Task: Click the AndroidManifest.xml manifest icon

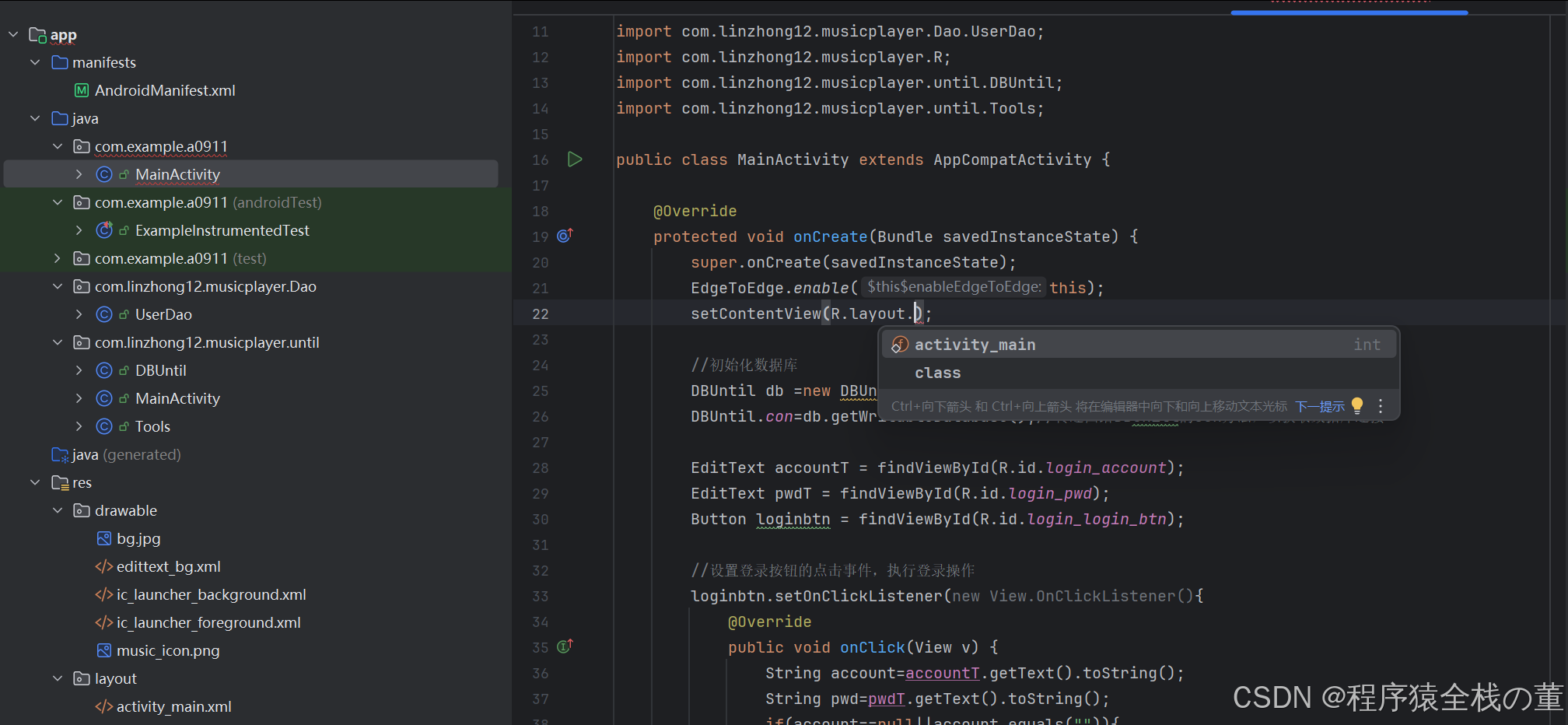Action: 82,90
